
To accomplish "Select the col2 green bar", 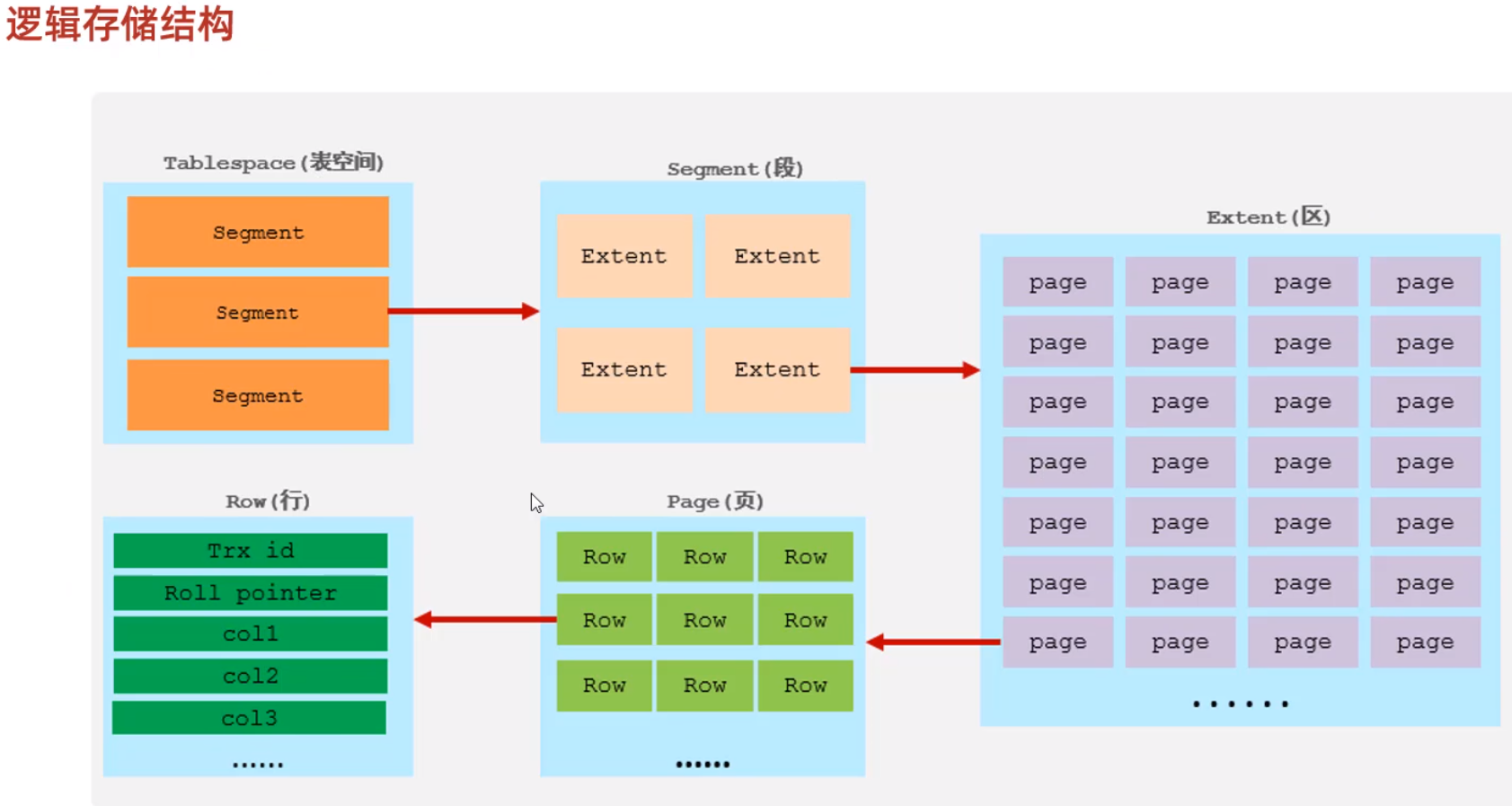I will [x=251, y=676].
